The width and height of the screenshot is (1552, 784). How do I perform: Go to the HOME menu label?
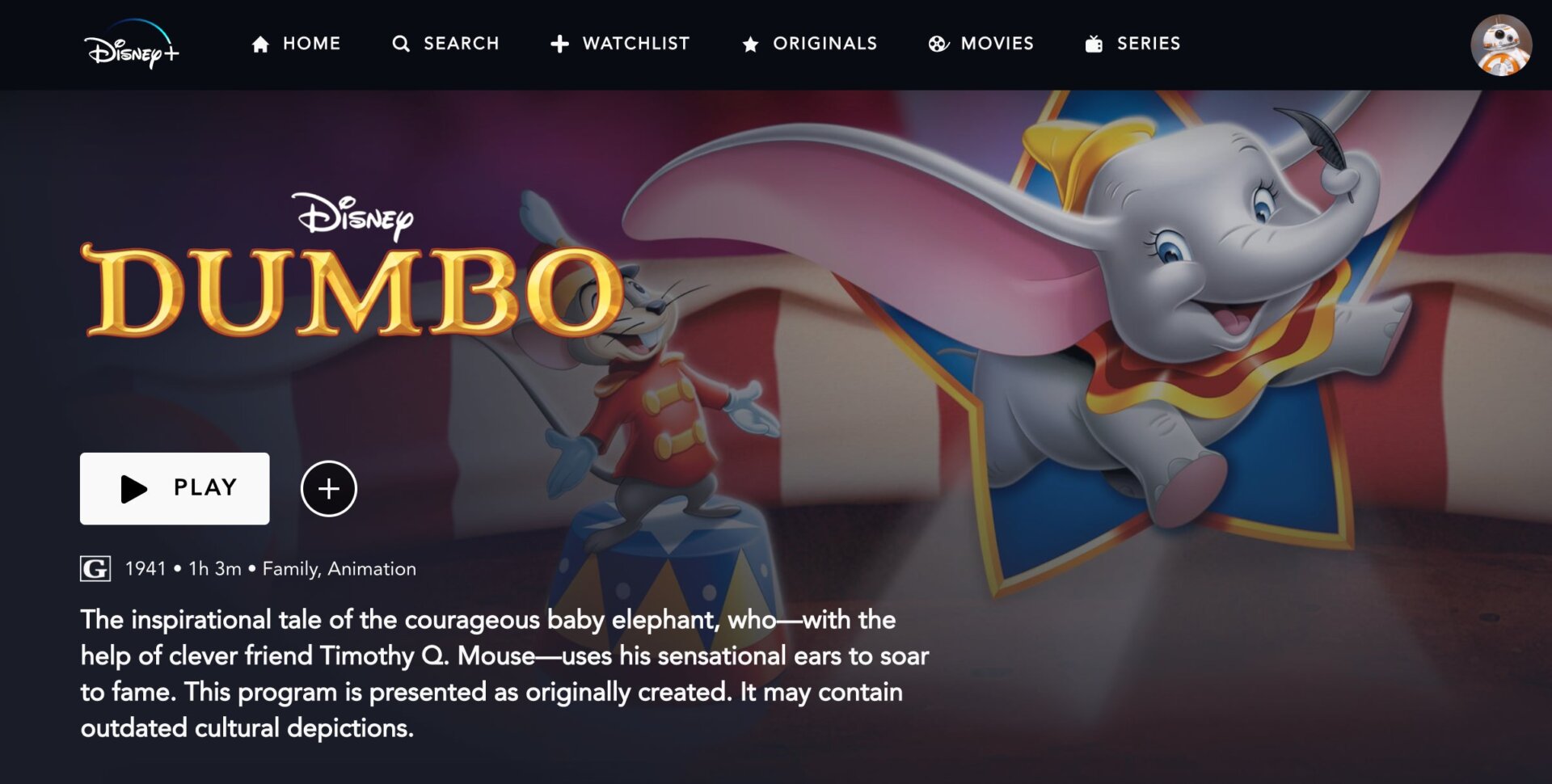pos(312,44)
